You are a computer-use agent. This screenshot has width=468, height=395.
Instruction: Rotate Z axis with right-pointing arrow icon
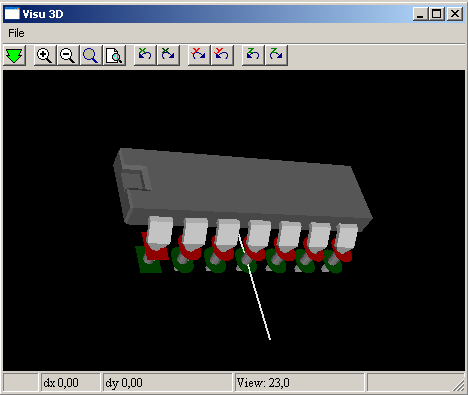point(276,55)
